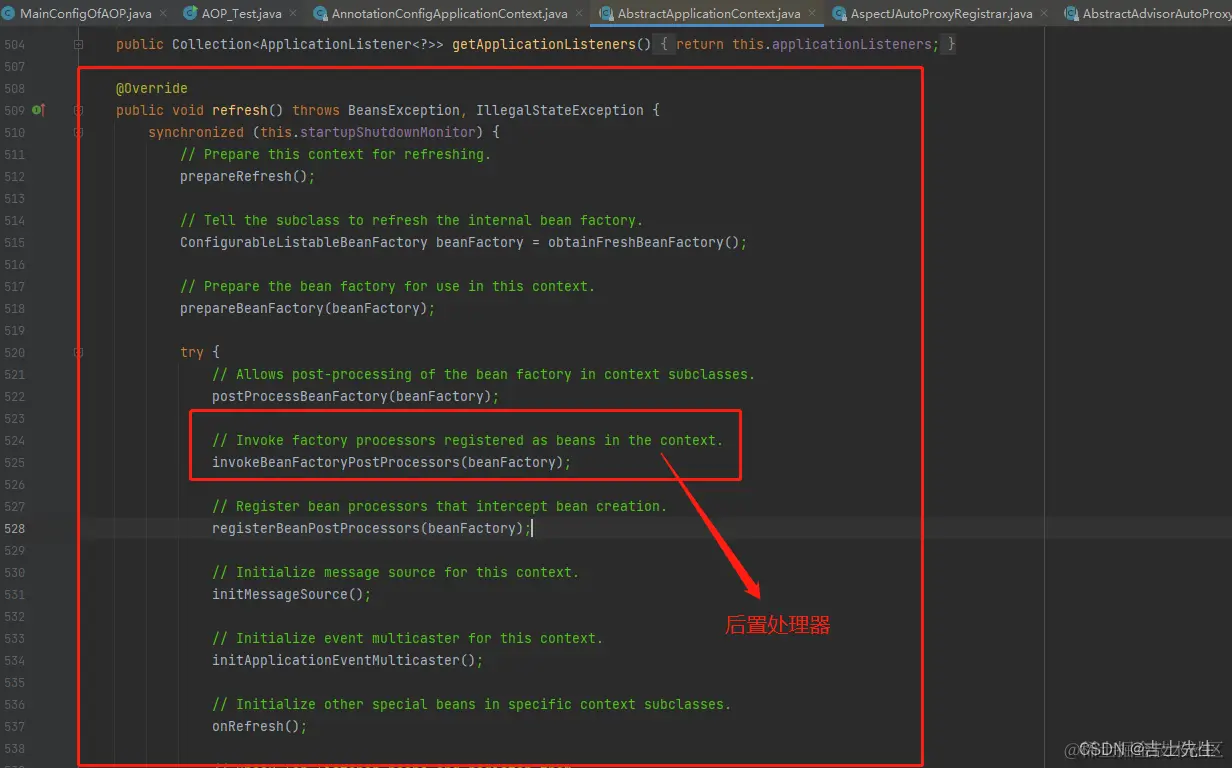1232x768 pixels.
Task: Click the refresh method name
Action: click(x=240, y=110)
